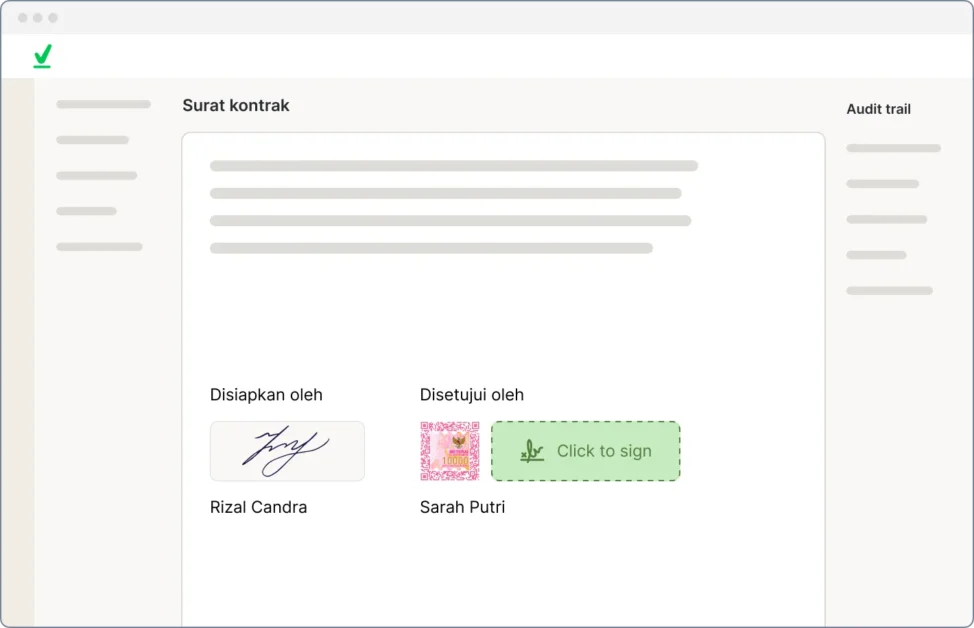Screen dimensions: 974x628
Task: Click the "Surat kontrak" document title
Action: tap(236, 105)
